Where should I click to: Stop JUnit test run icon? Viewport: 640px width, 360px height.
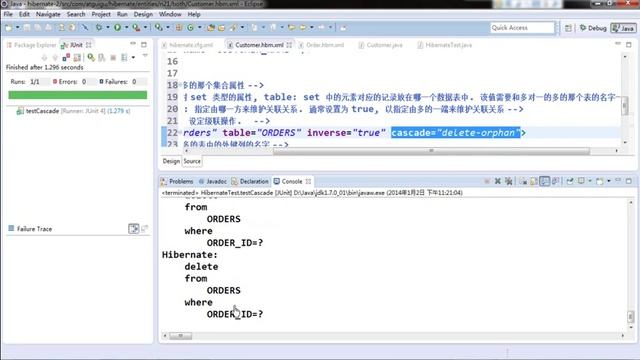[x=113, y=58]
